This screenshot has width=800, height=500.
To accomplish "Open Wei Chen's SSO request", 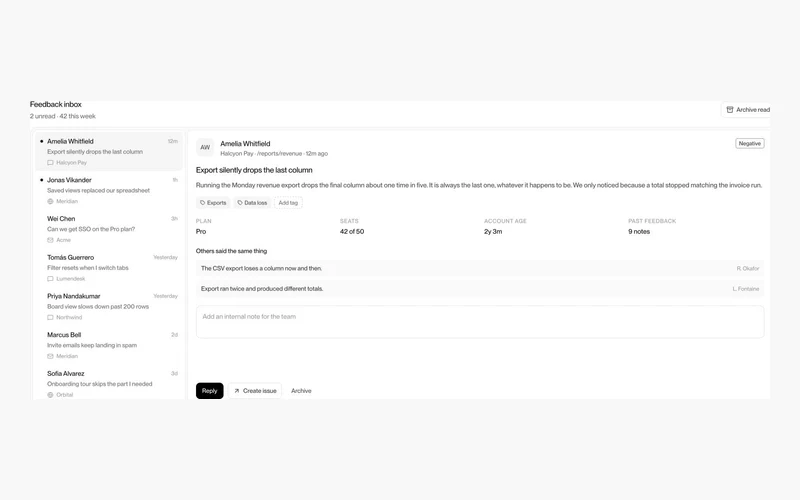I will (109, 229).
